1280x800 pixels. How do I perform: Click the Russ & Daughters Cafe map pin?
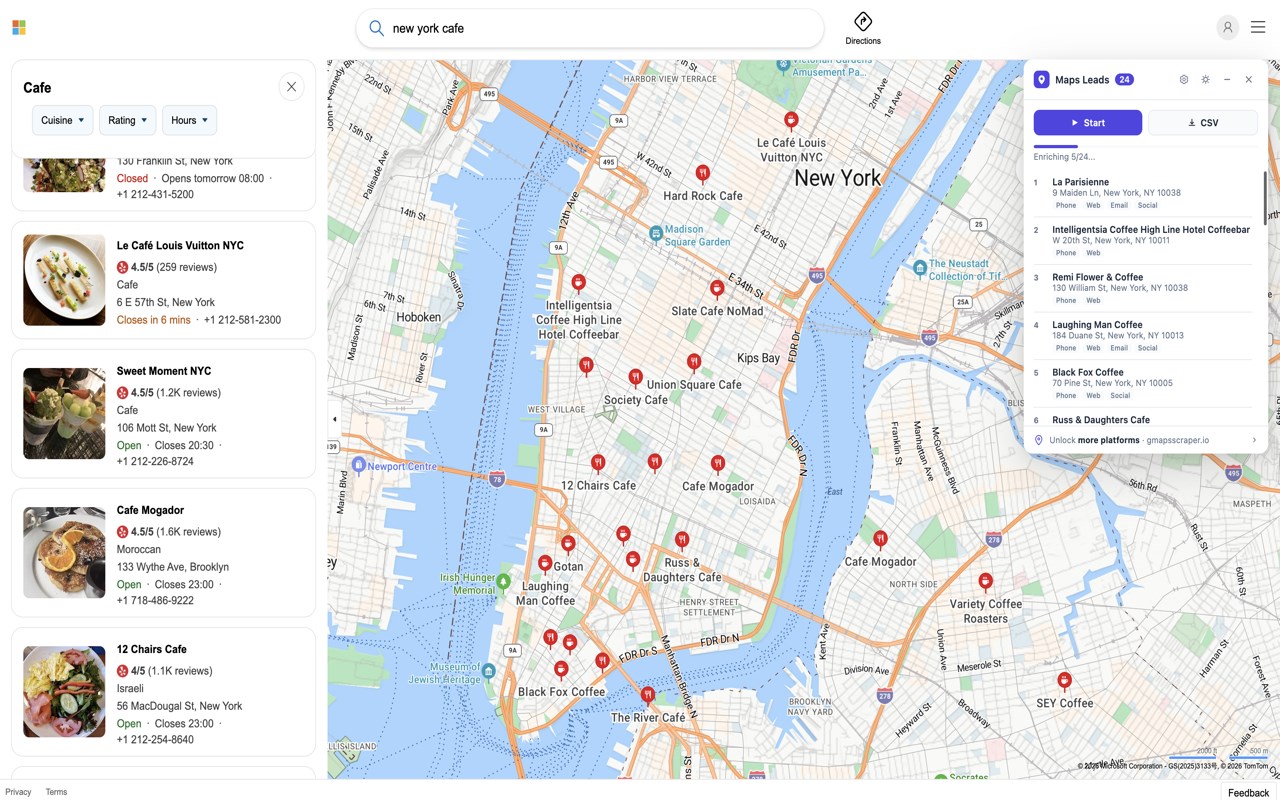click(681, 541)
